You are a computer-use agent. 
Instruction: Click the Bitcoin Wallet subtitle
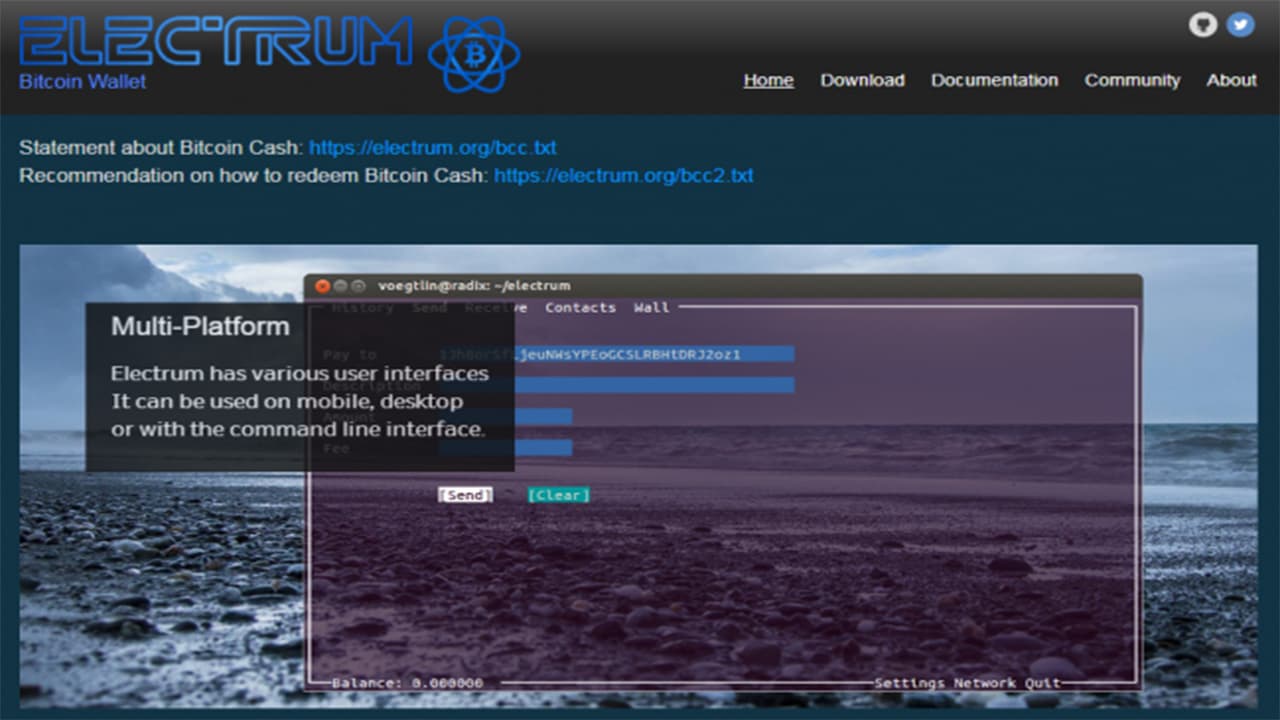(x=83, y=82)
